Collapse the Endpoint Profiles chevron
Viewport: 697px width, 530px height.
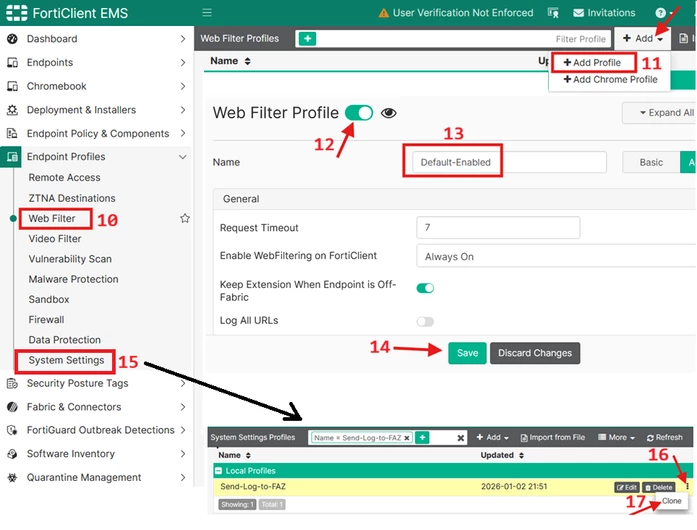click(182, 157)
